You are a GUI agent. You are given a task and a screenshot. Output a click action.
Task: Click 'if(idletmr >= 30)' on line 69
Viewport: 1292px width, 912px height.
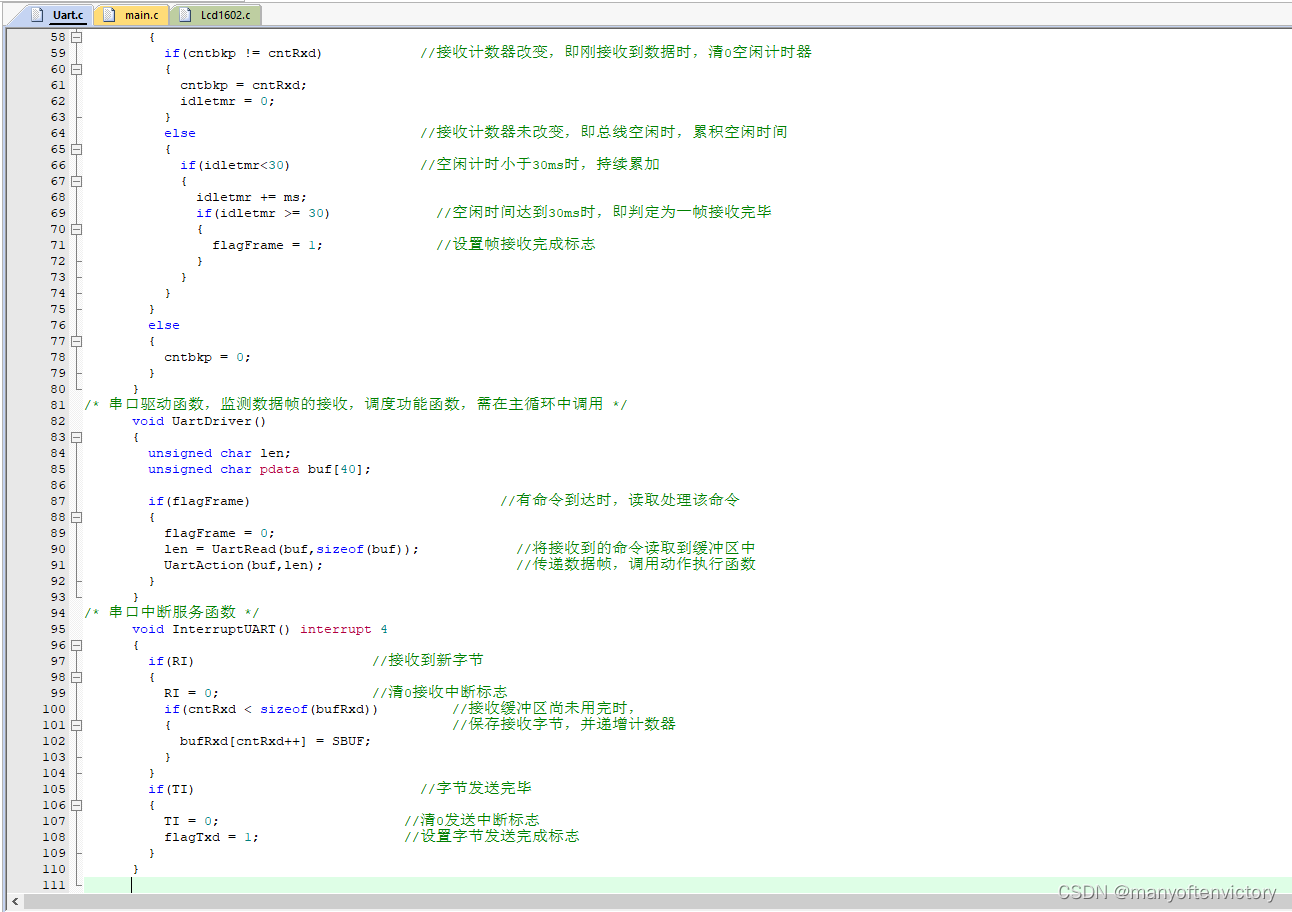point(263,213)
